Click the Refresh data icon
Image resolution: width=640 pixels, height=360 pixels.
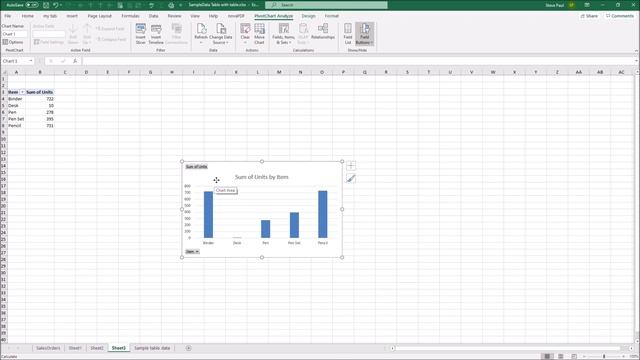point(201,34)
